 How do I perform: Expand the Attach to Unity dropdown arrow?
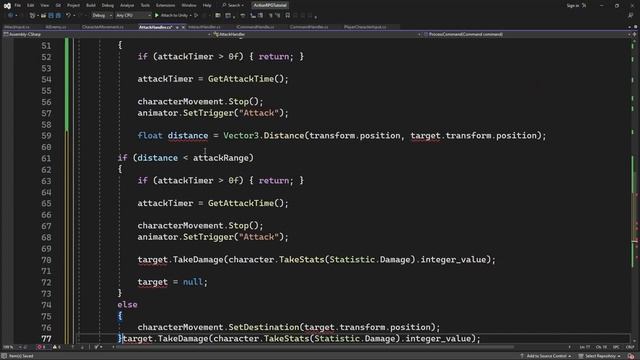191,16
